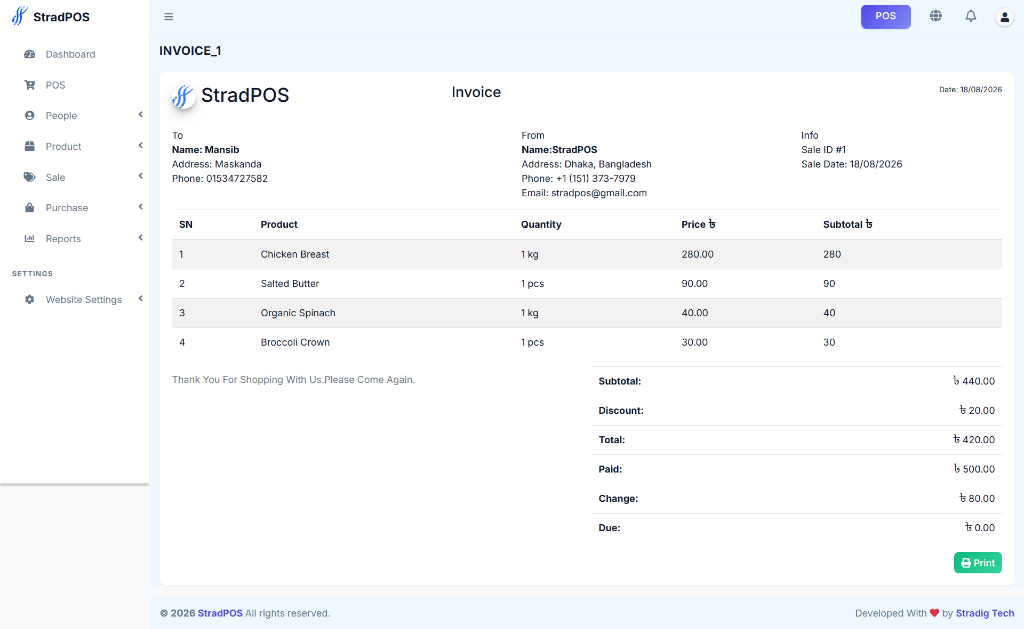Click the Organic Spinach product cell
The image size is (1024, 629).
[298, 313]
